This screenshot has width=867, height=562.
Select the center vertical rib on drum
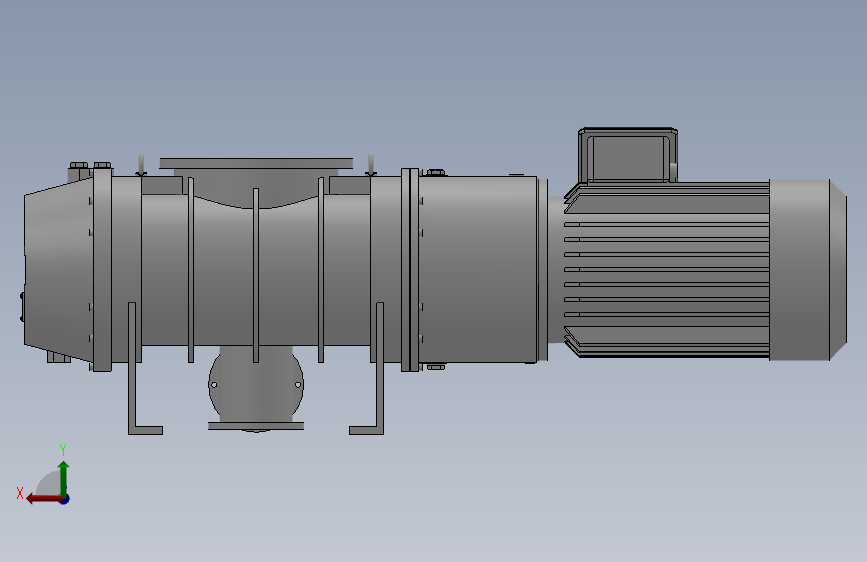click(x=255, y=275)
